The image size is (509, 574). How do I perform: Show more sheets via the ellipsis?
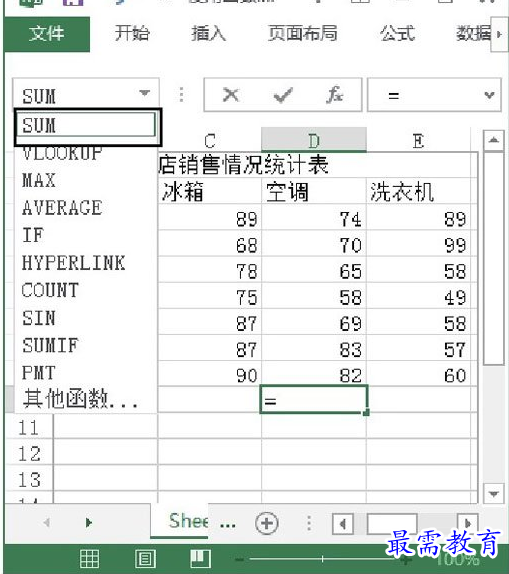pyautogui.click(x=227, y=524)
